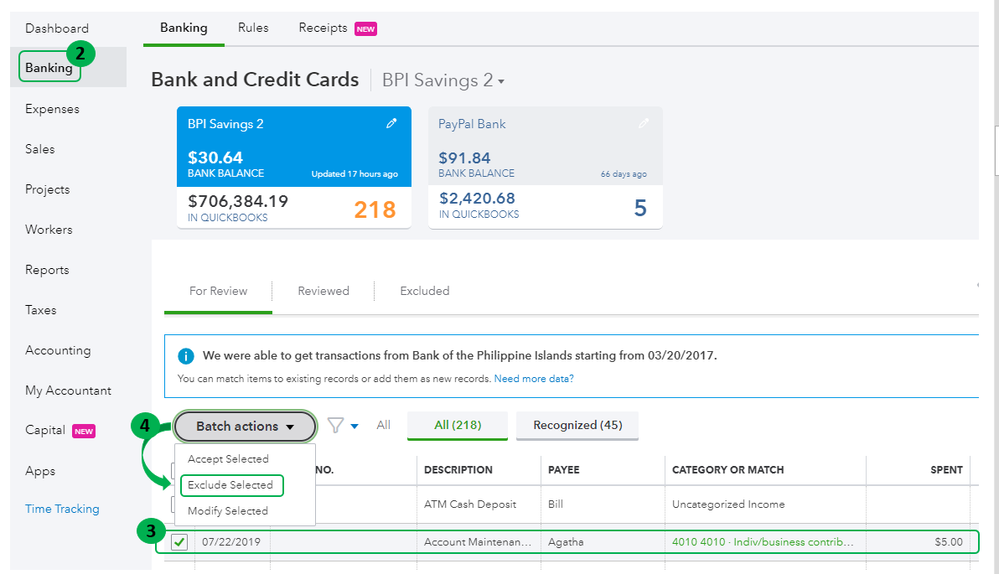Click the blue info icon in the notice
999x574 pixels.
[x=185, y=356]
